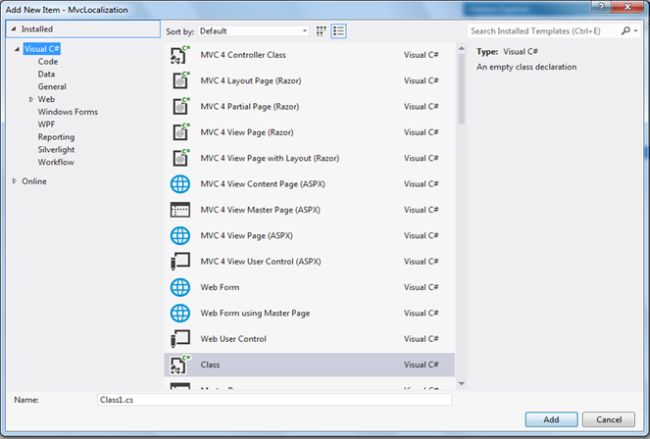Open the Sort by Default dropdown
Screen dimensions: 650x439
pos(253,31)
